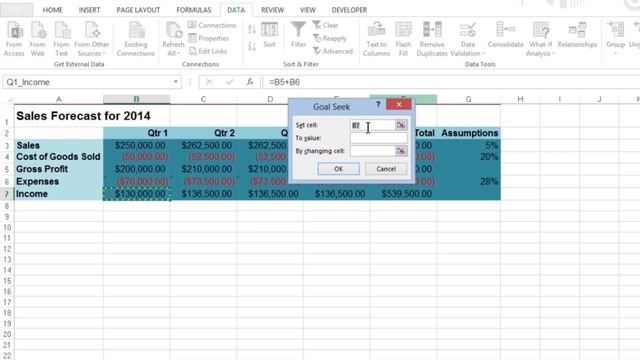Cancel the Goal Seek dialog

[386, 169]
